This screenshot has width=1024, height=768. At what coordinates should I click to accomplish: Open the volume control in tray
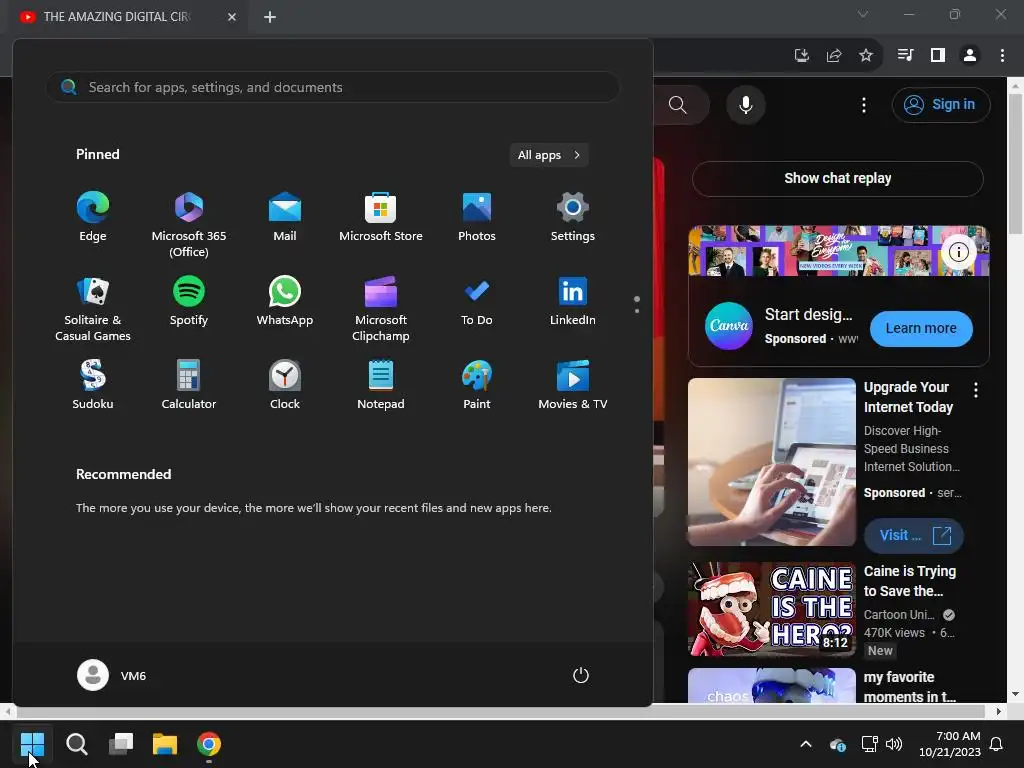tap(894, 744)
